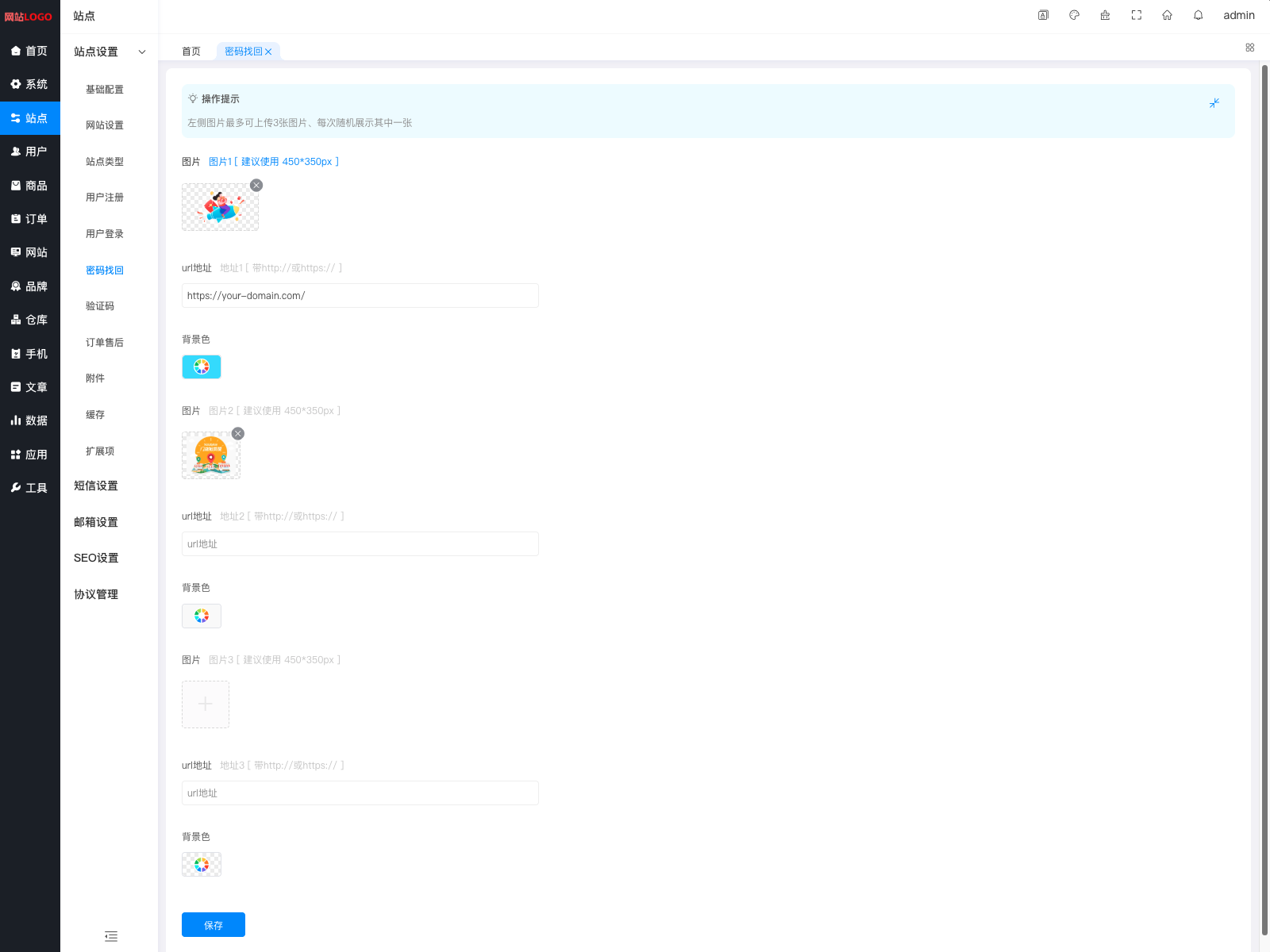Select 商品 in the left navigation
The width and height of the screenshot is (1270, 952).
[x=30, y=186]
